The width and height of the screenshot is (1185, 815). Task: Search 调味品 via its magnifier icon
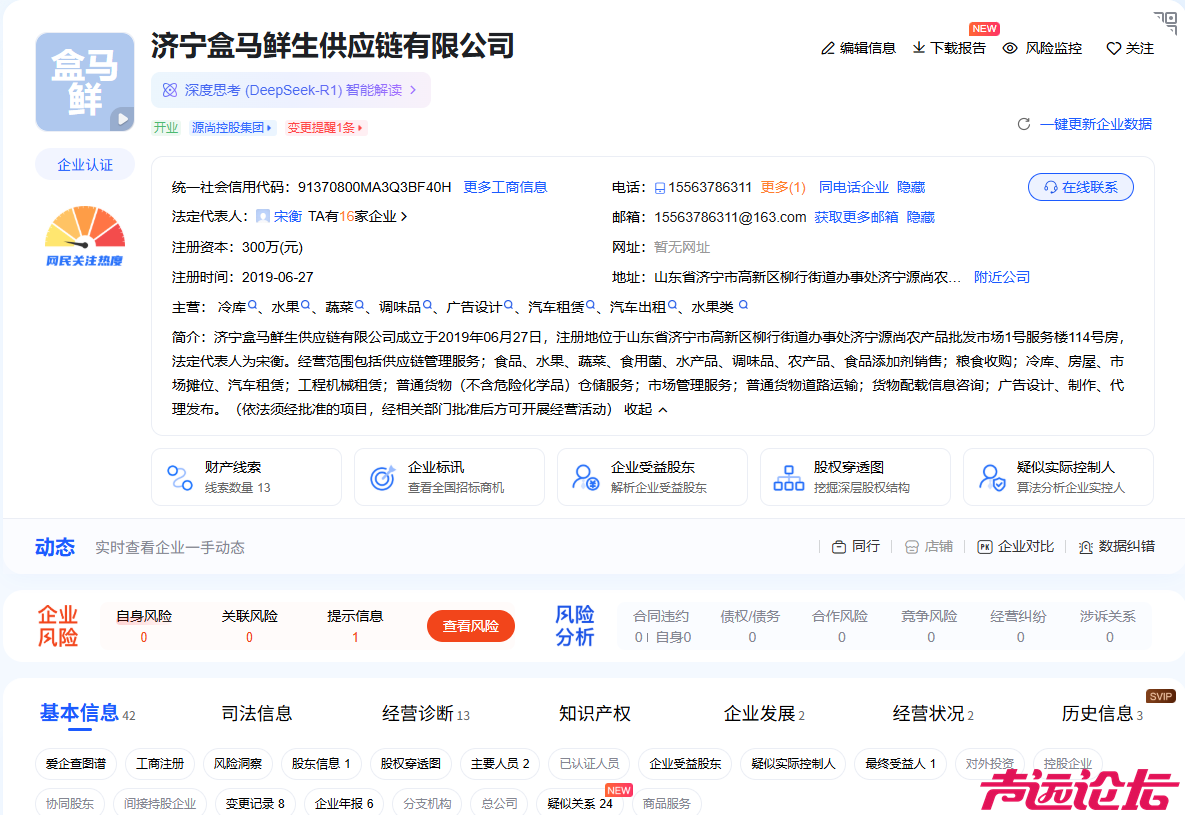click(428, 305)
